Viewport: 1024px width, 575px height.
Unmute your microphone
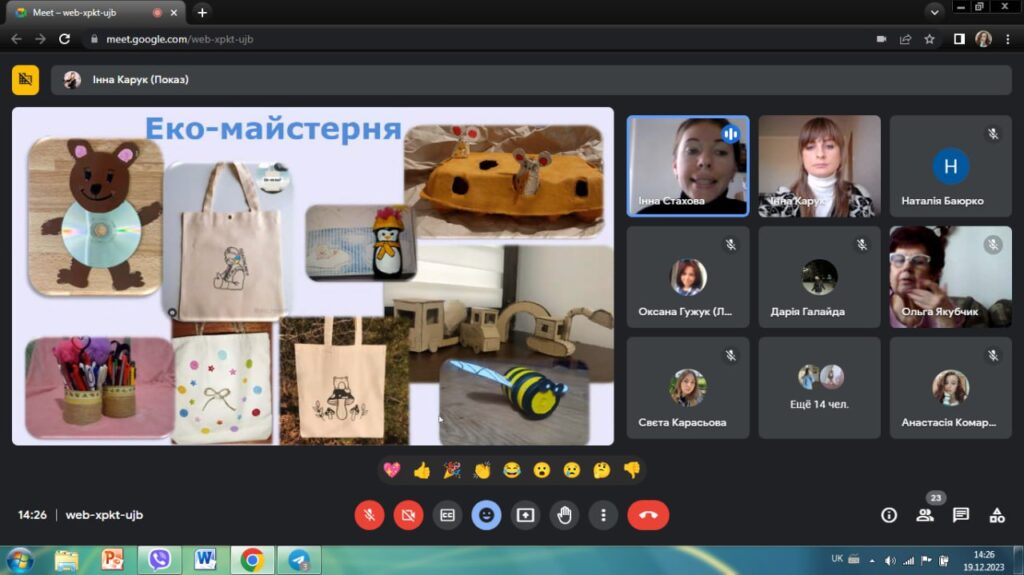click(x=370, y=515)
